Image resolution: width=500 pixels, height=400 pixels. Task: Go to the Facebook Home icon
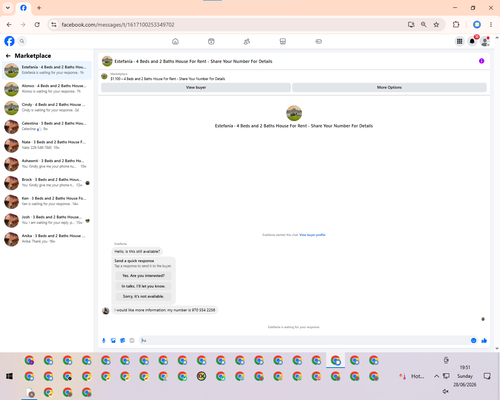tap(175, 41)
